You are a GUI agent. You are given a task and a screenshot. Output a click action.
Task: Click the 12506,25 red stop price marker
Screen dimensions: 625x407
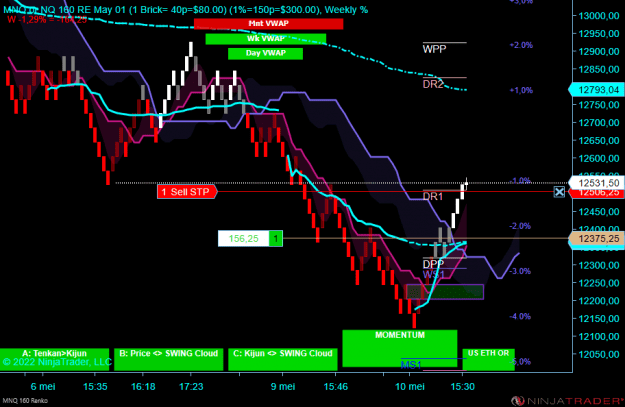click(596, 193)
